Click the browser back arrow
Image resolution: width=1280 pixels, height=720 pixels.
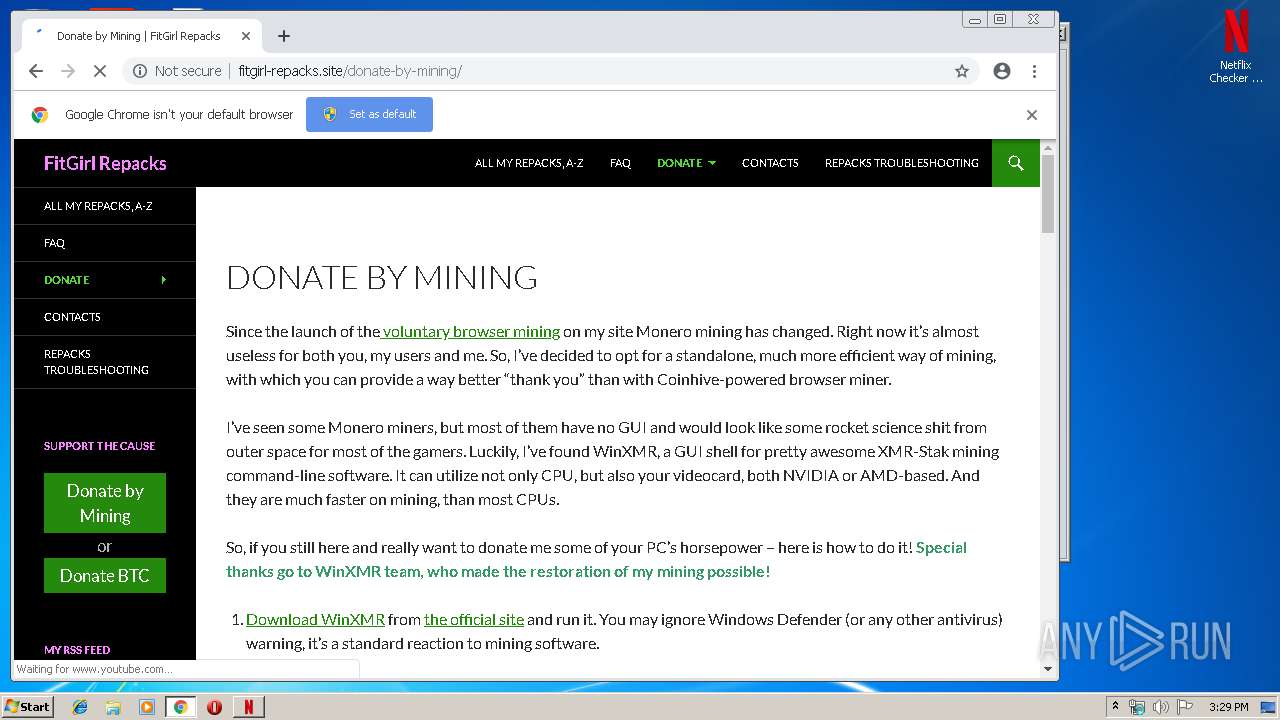(36, 71)
